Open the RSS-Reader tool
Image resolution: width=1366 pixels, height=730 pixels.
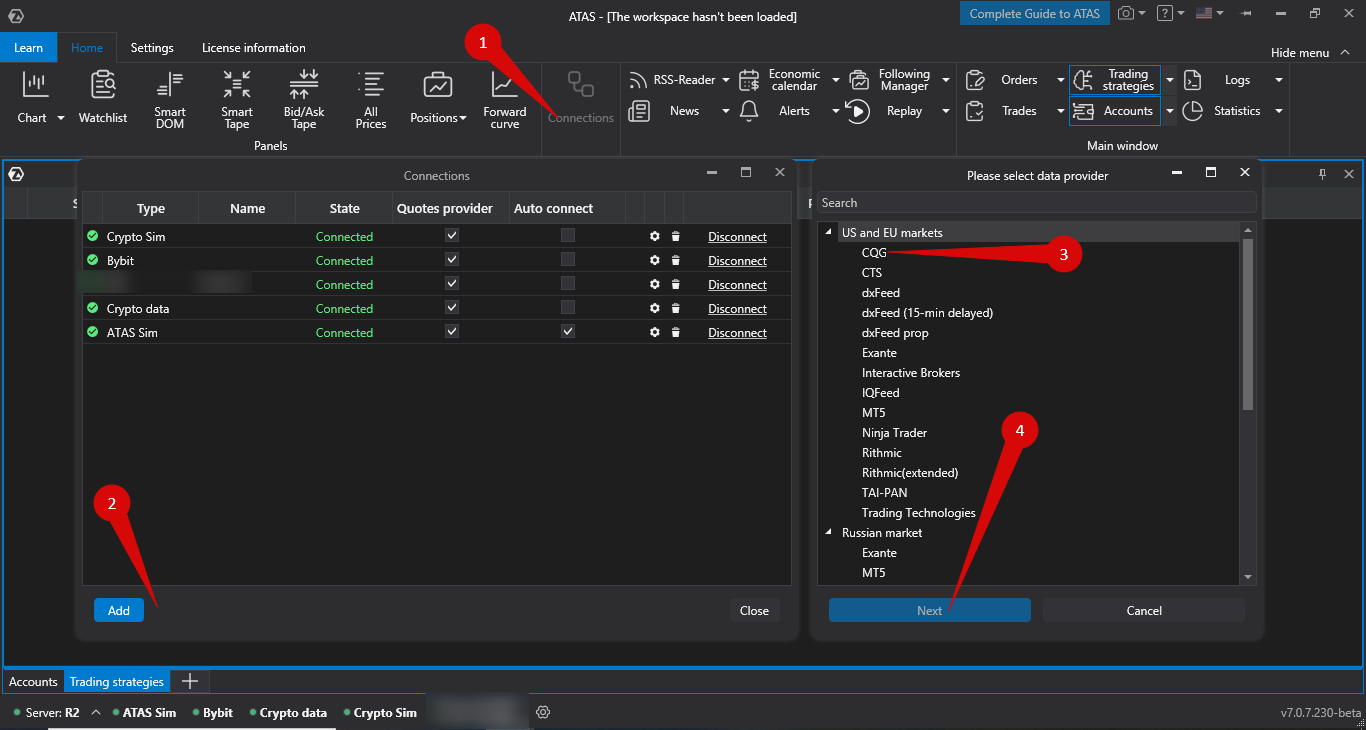pos(672,80)
